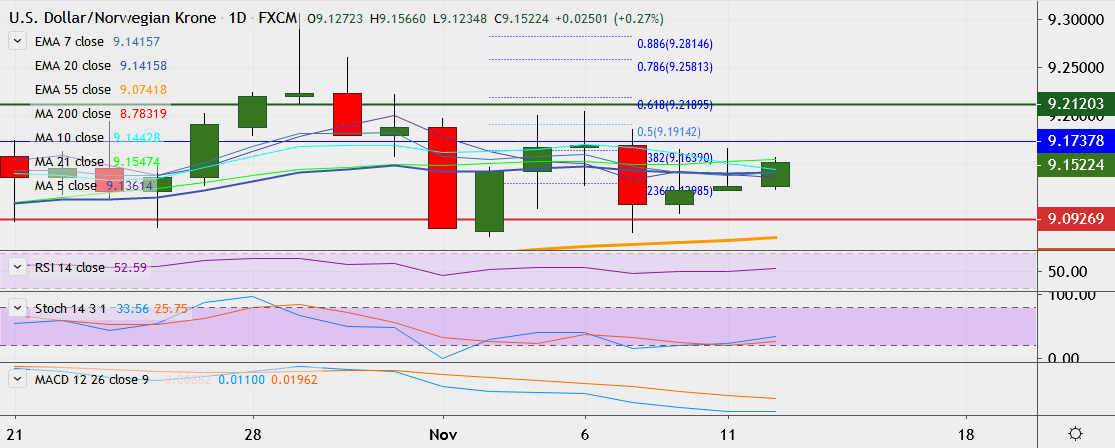Viewport: 1115px width, 448px height.
Task: Click the 0.786(9.25813) Fibonacci level label
Action: point(675,68)
